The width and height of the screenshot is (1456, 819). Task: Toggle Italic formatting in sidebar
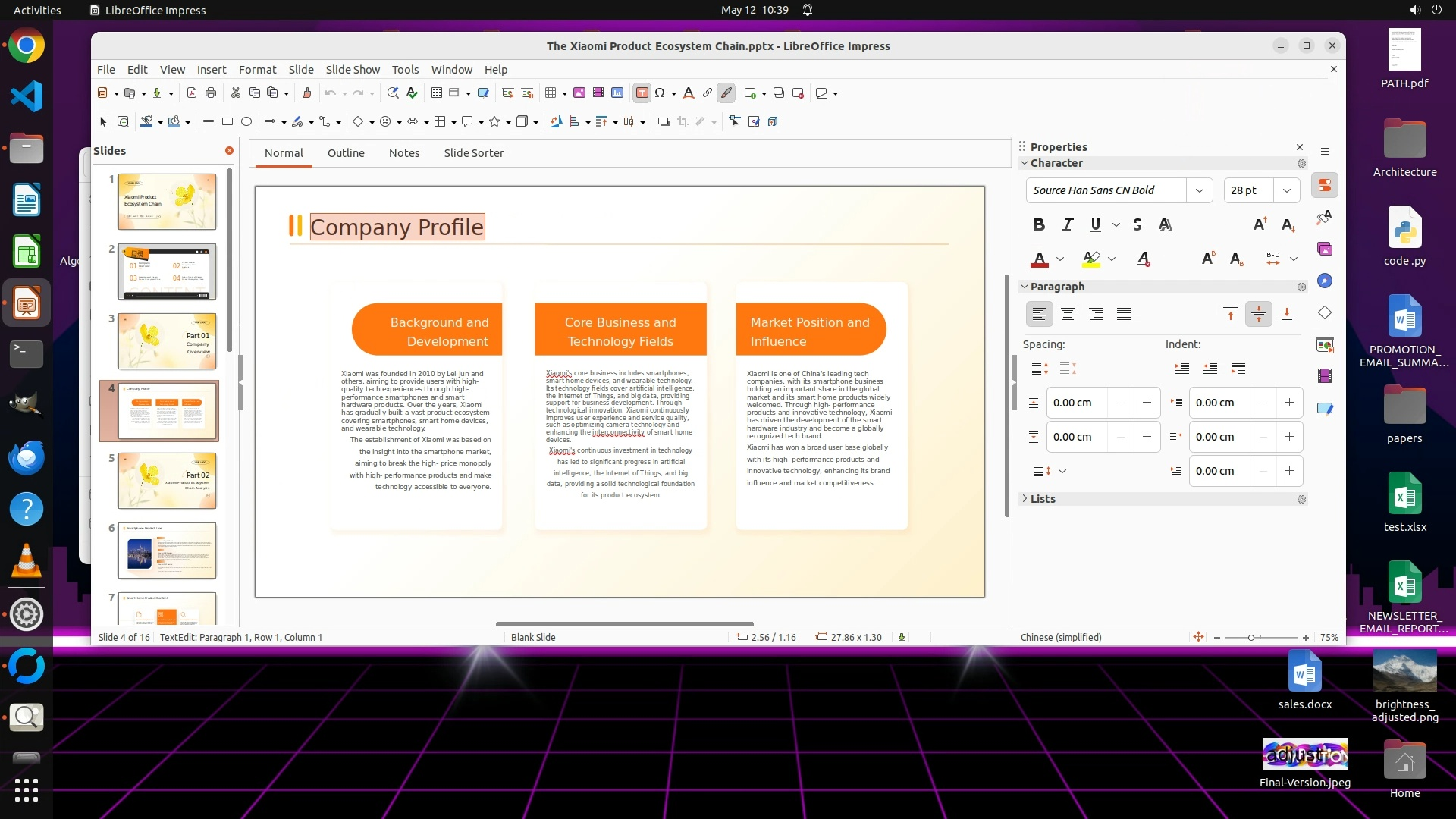click(x=1068, y=224)
